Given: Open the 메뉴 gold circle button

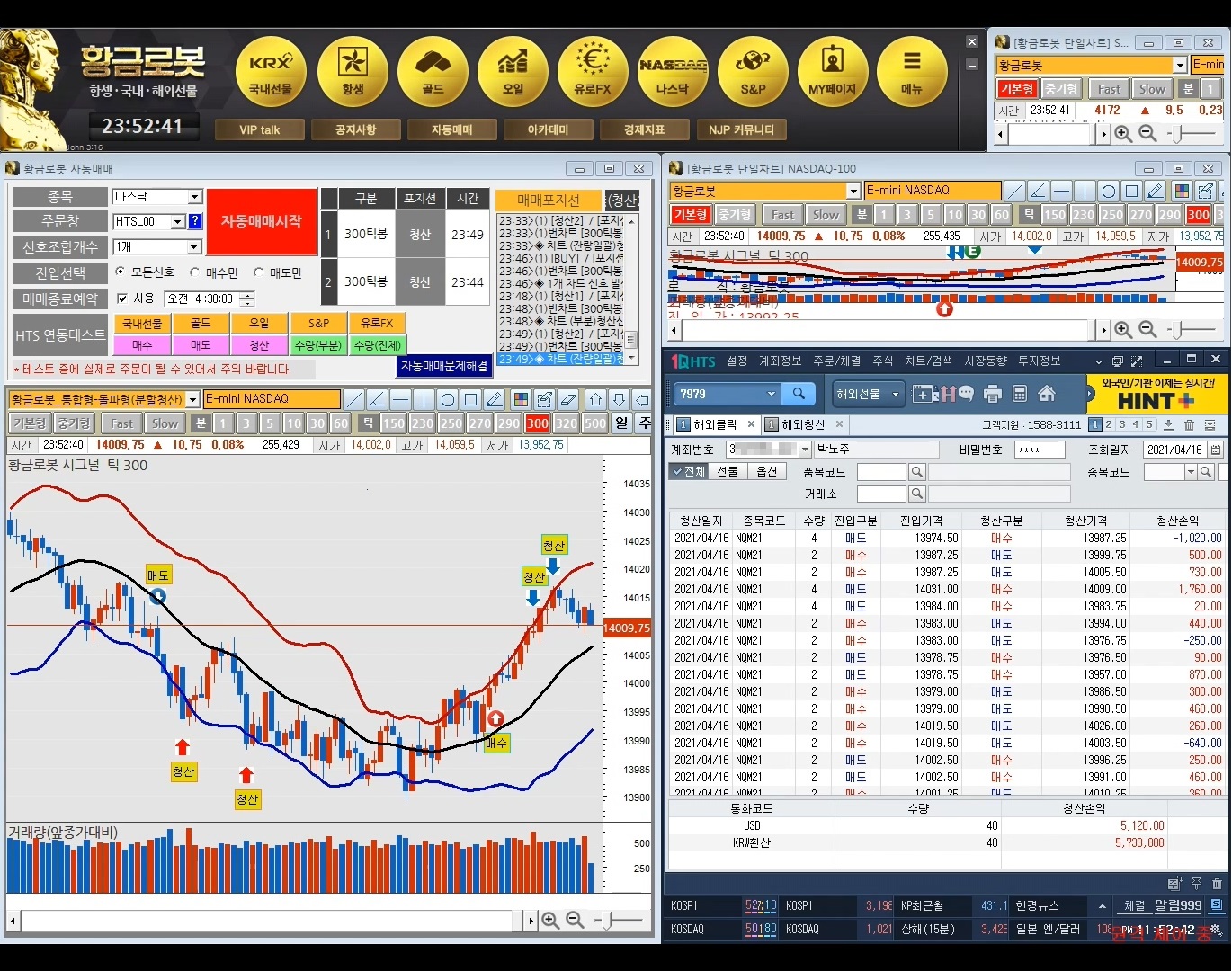Looking at the screenshot, I should pyautogui.click(x=912, y=72).
